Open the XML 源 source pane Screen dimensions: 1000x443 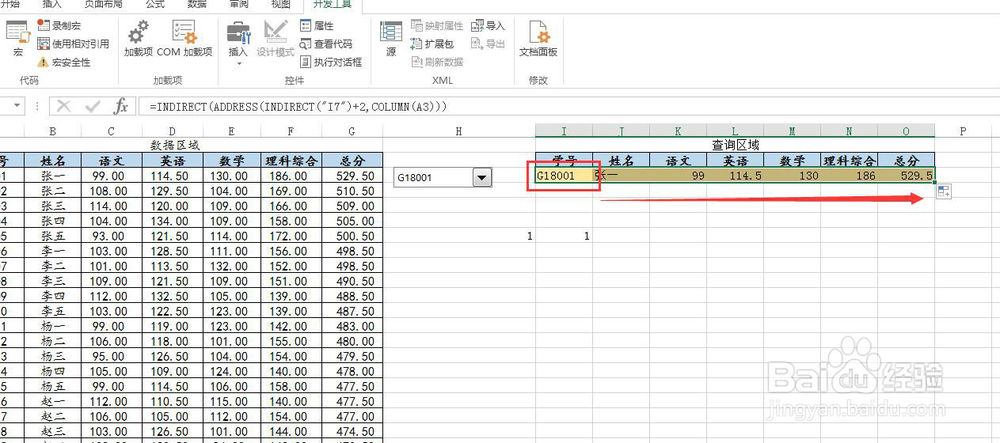click(x=391, y=40)
